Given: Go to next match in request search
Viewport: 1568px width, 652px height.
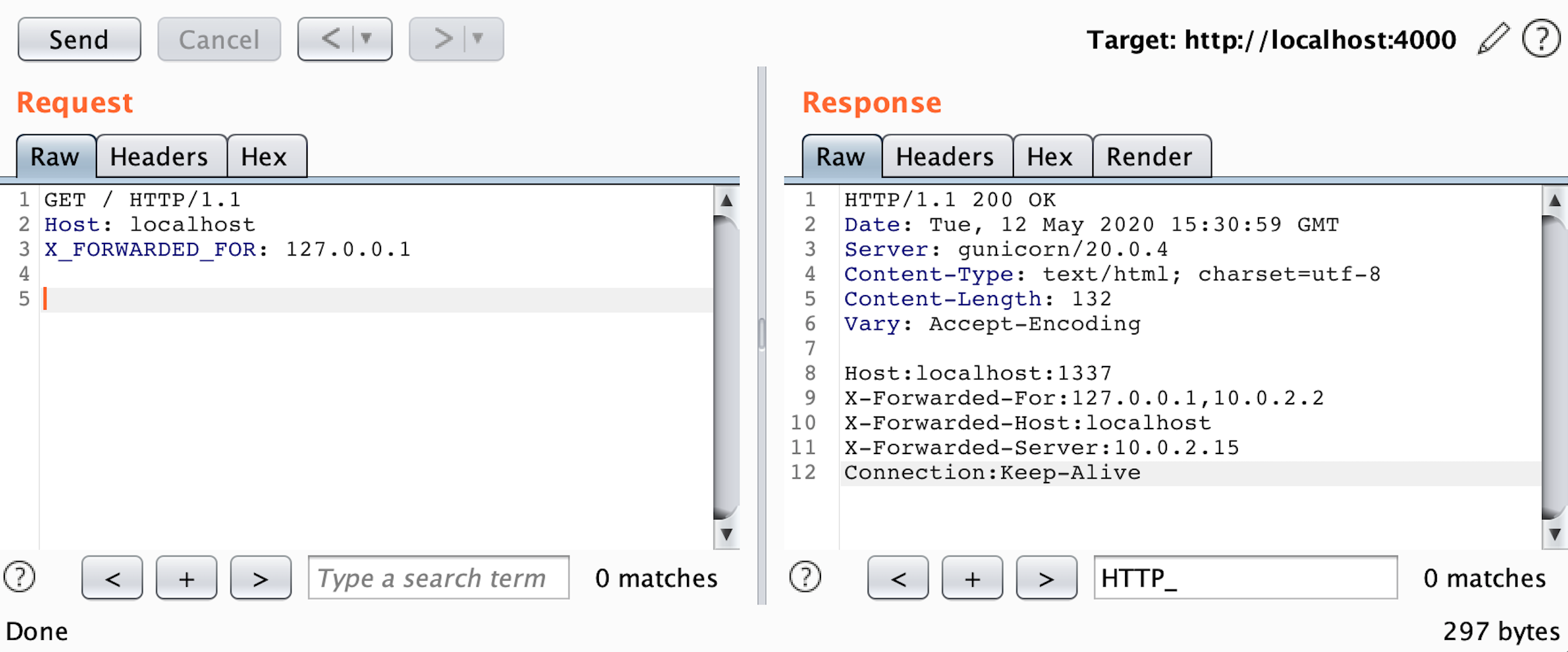Looking at the screenshot, I should pos(260,578).
